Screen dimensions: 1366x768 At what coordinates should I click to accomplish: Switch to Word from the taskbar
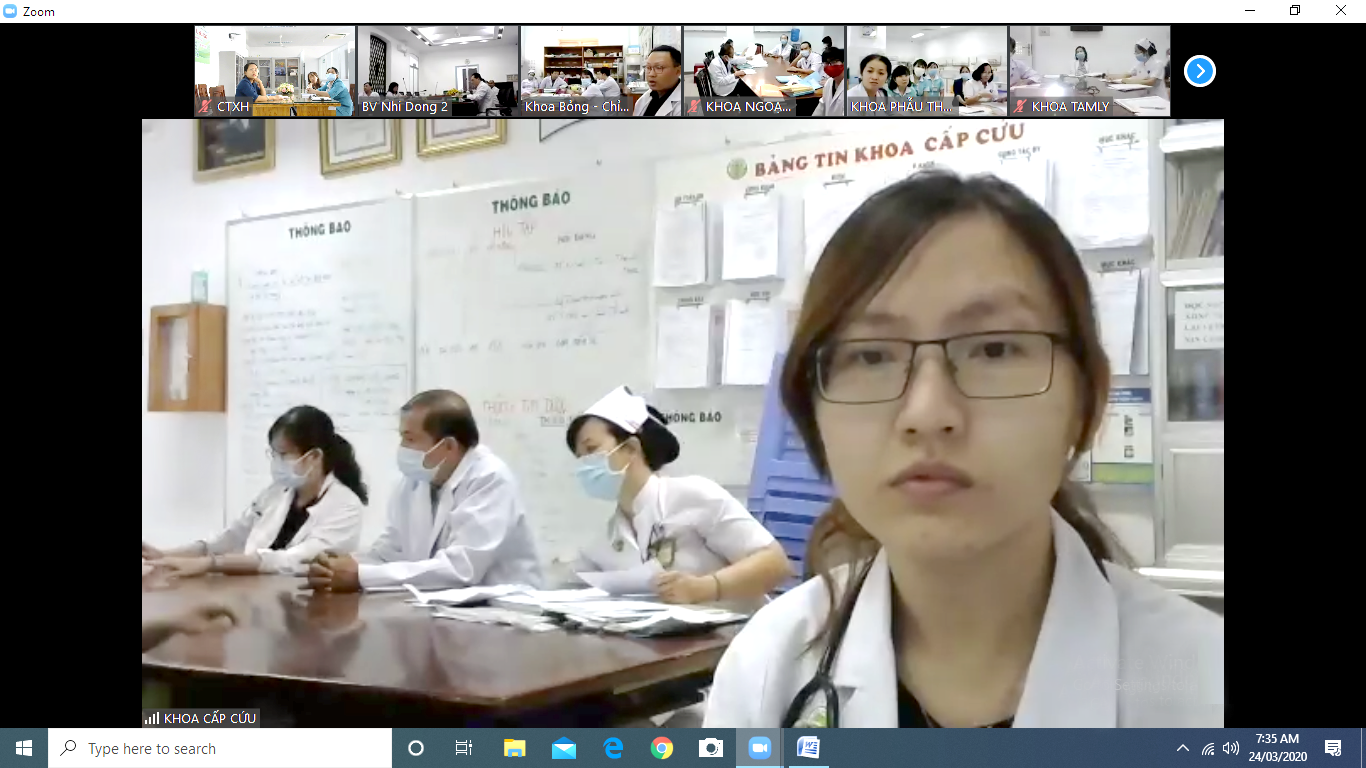808,748
